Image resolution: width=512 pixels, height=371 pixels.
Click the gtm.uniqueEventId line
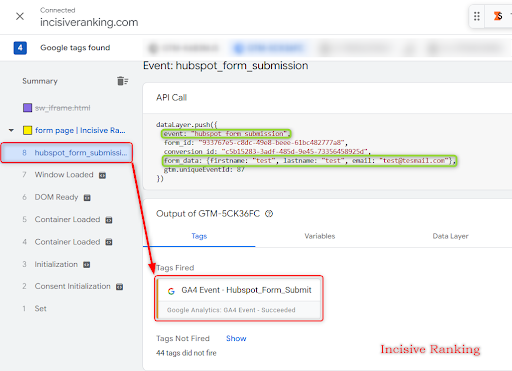point(204,169)
